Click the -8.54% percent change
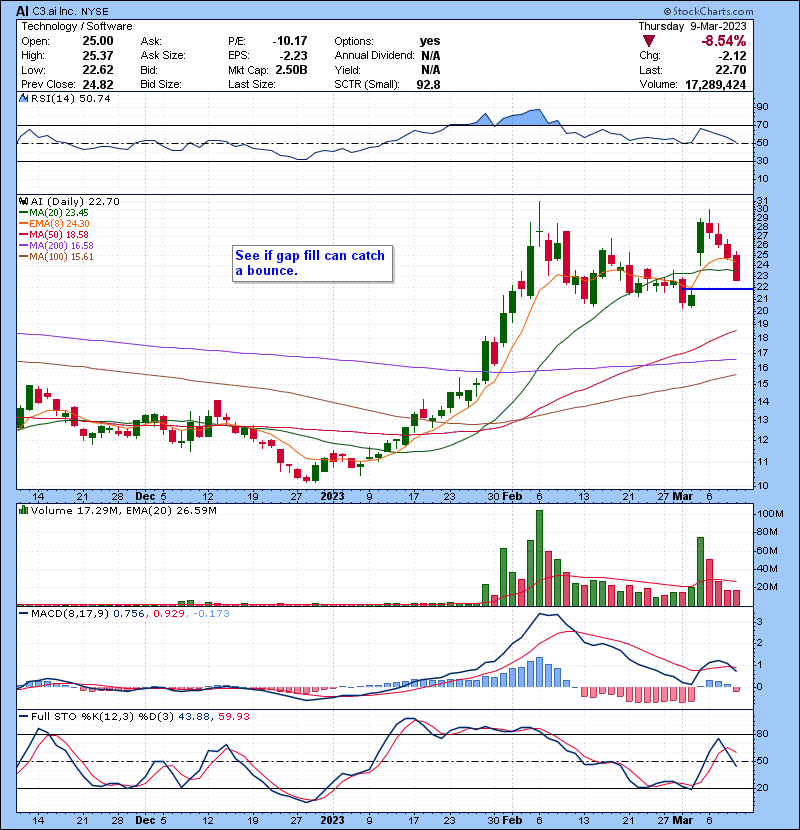Image resolution: width=800 pixels, height=830 pixels. (x=724, y=41)
